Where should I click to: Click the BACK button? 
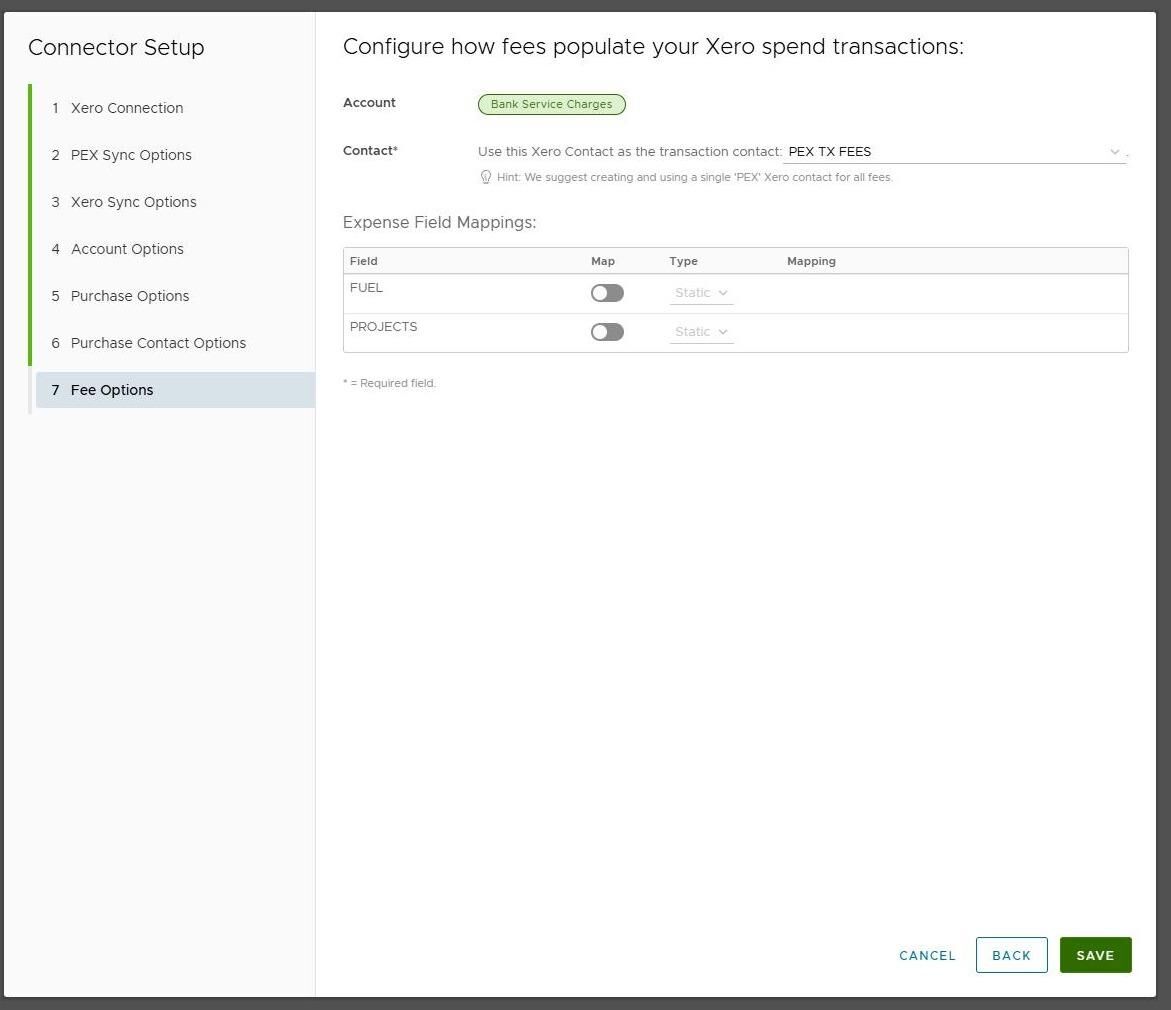pyautogui.click(x=1011, y=955)
